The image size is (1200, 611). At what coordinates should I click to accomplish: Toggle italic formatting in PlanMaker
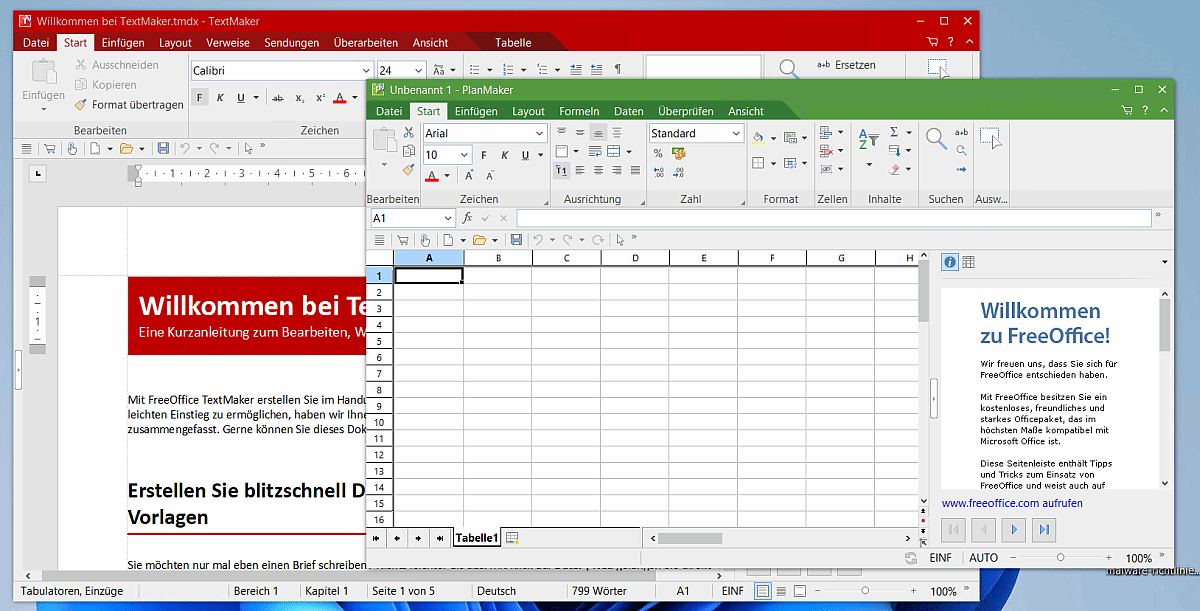tap(505, 154)
